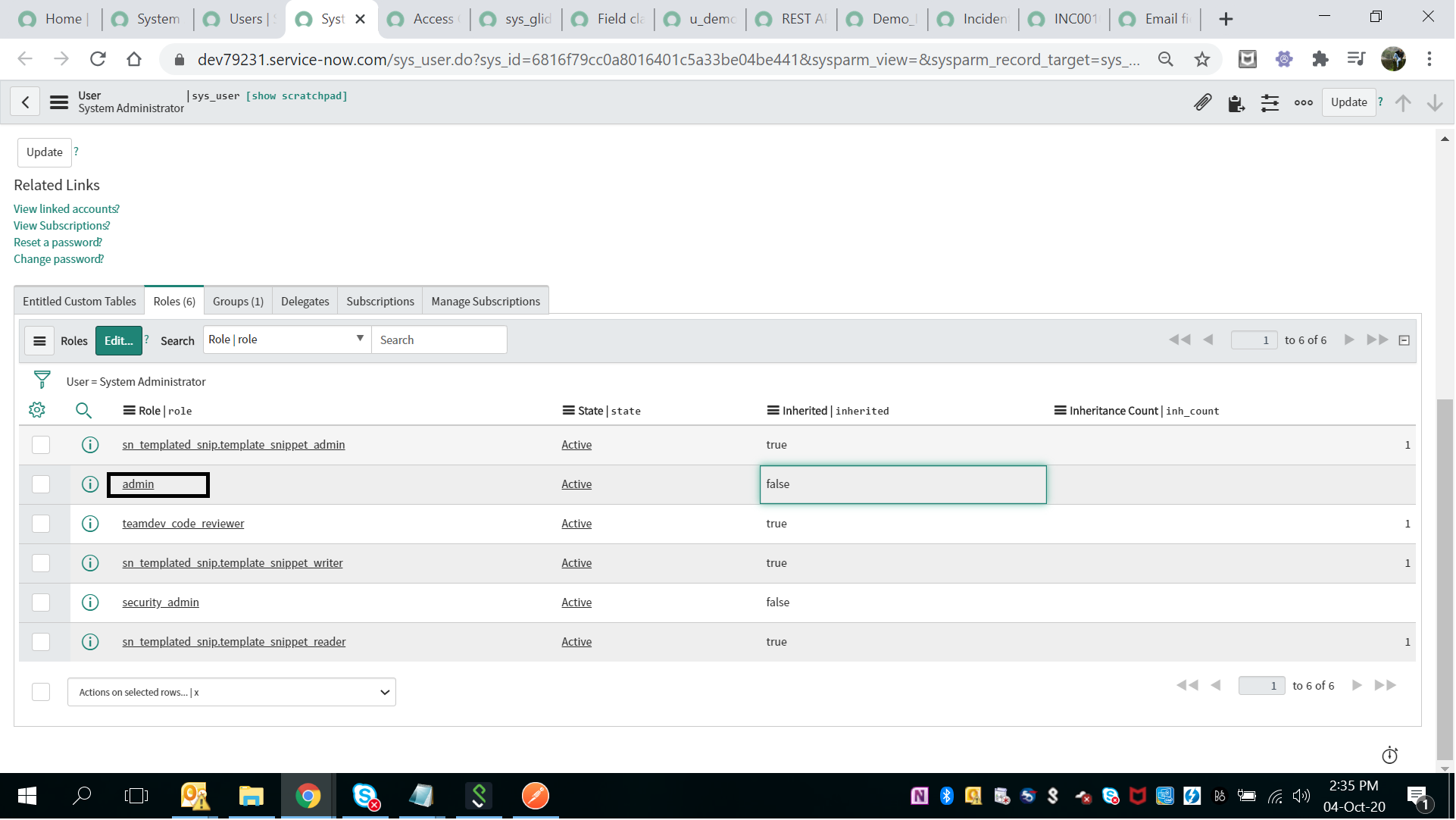The image size is (1456, 820).
Task: Switch to Entitled Custom Tables tab
Action: tap(80, 302)
